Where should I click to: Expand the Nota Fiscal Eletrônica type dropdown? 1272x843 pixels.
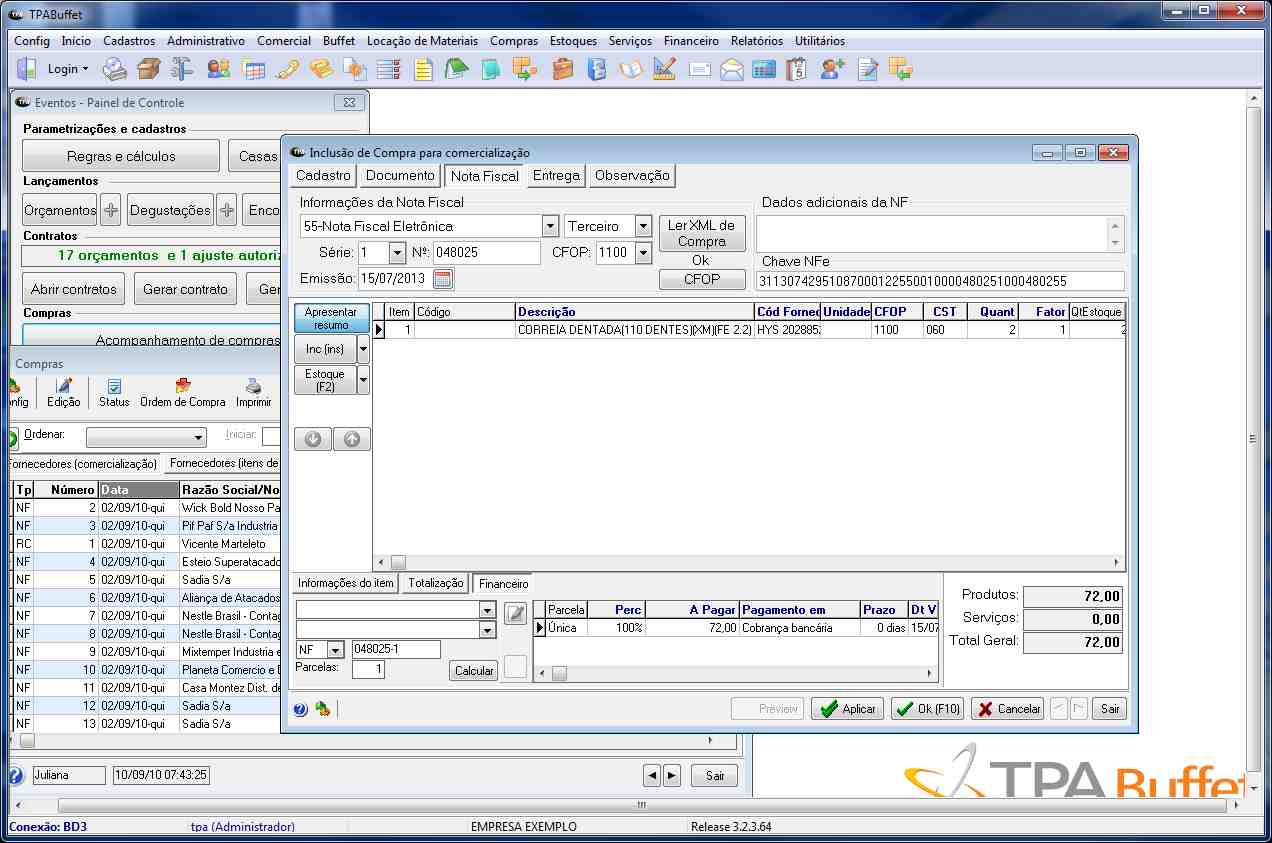pyautogui.click(x=550, y=227)
